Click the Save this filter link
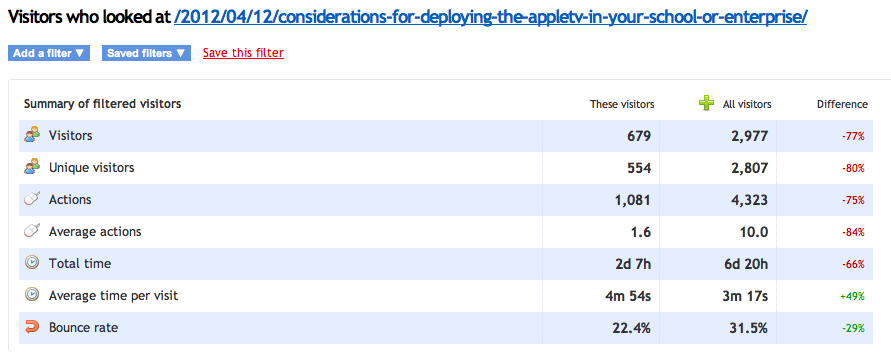This screenshot has width=891, height=360. tap(243, 53)
